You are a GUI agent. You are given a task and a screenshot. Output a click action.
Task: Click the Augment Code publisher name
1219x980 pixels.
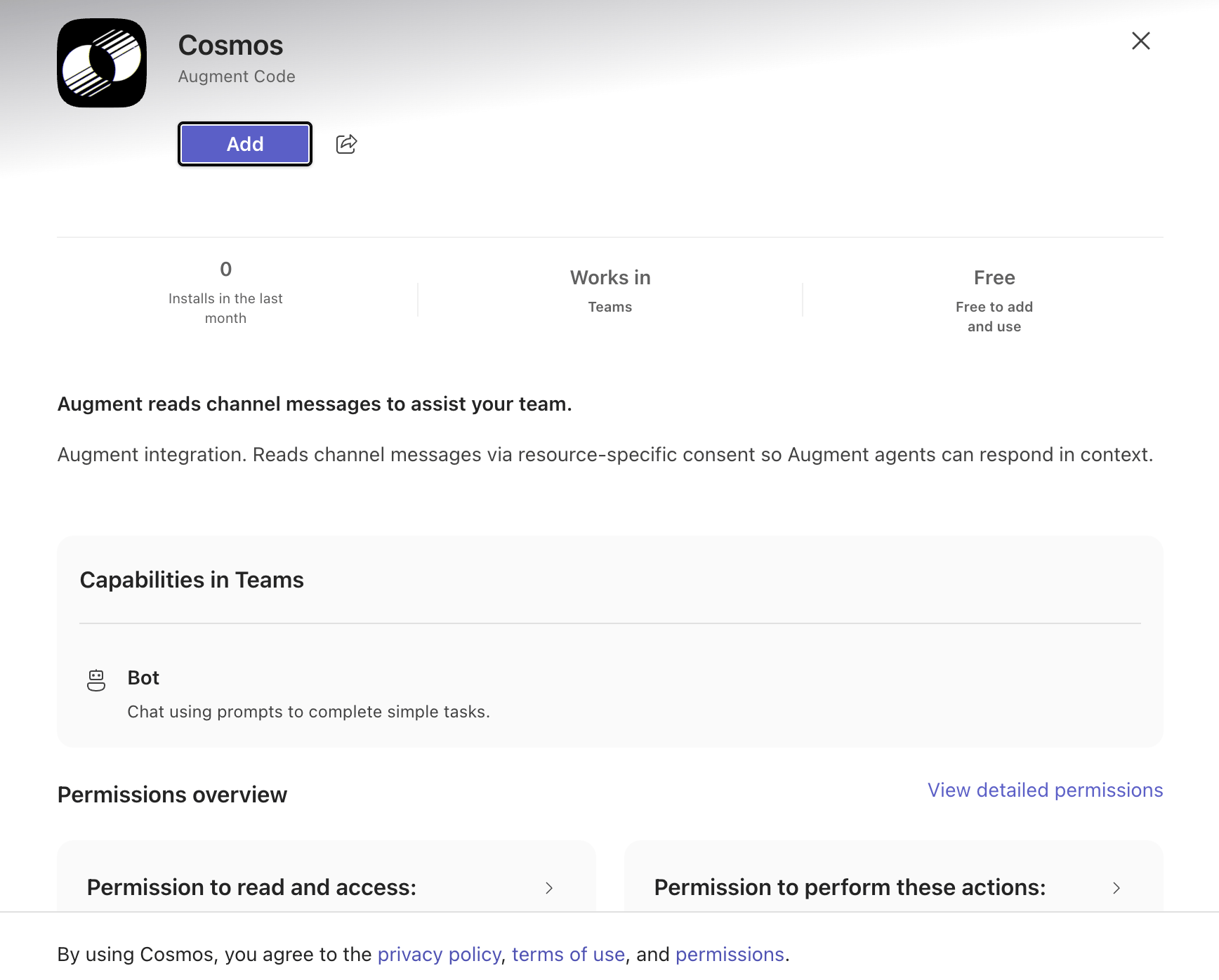pos(237,77)
